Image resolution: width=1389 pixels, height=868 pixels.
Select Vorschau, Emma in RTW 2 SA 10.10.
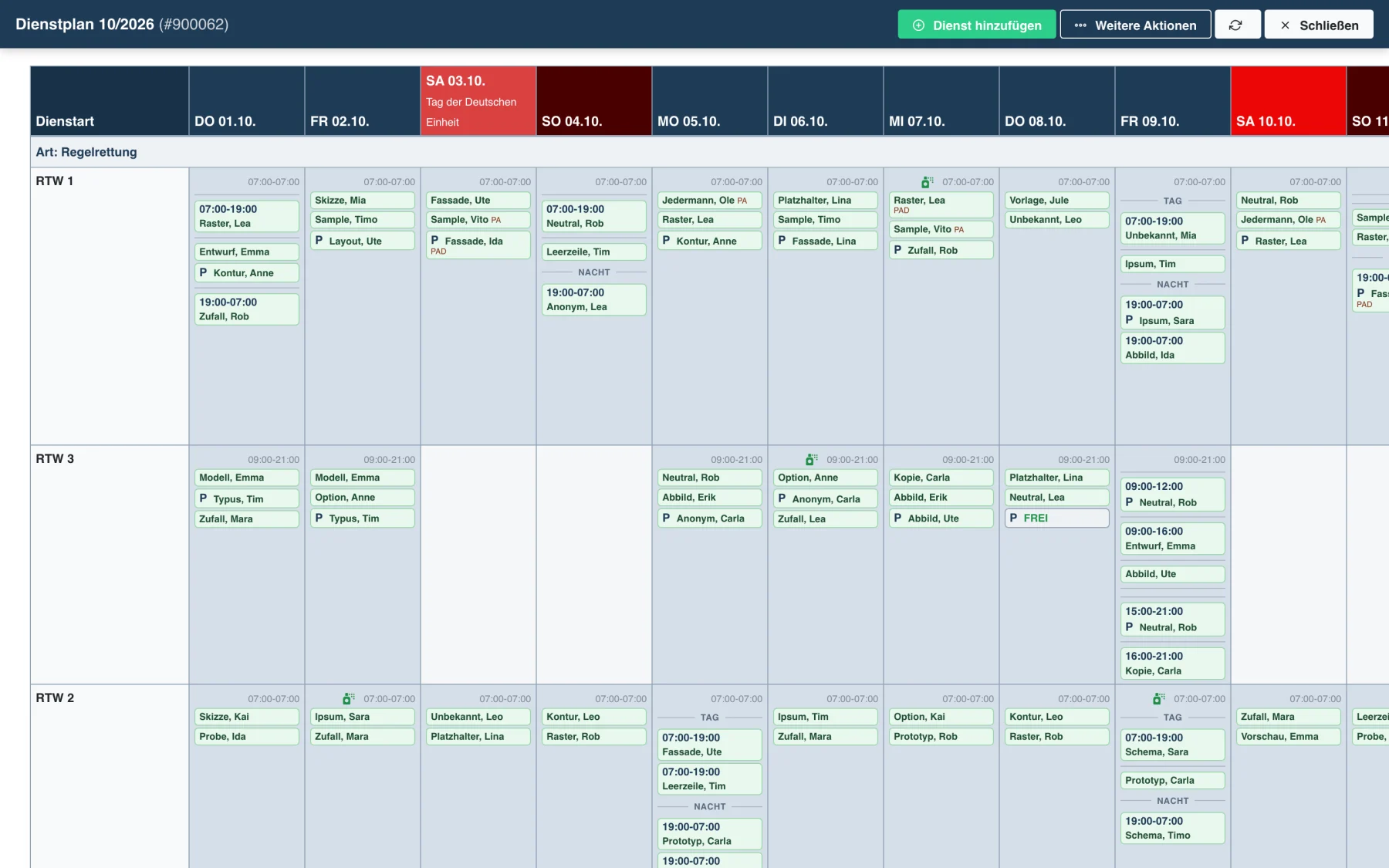tap(1288, 737)
